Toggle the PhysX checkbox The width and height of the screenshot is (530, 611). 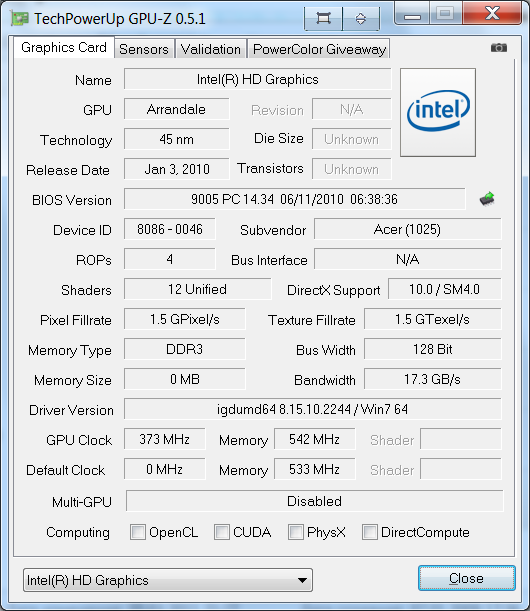click(x=296, y=532)
